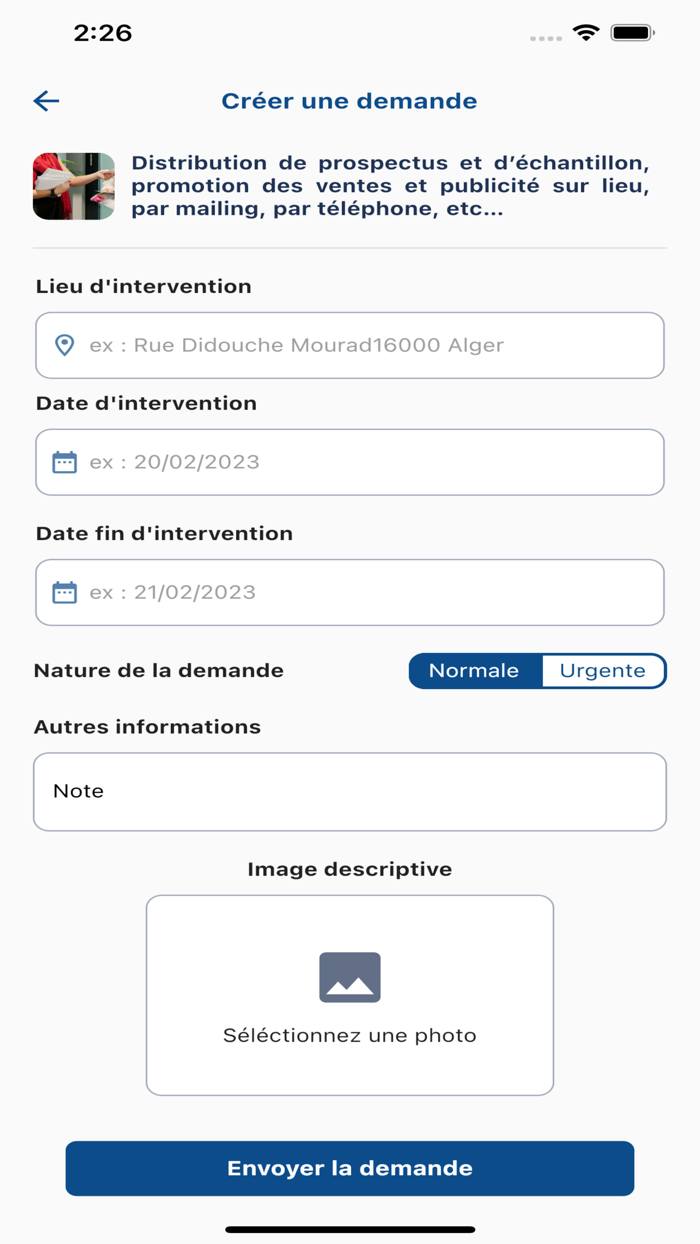Click the location pin icon
This screenshot has width=700, height=1244.
pyautogui.click(x=64, y=345)
